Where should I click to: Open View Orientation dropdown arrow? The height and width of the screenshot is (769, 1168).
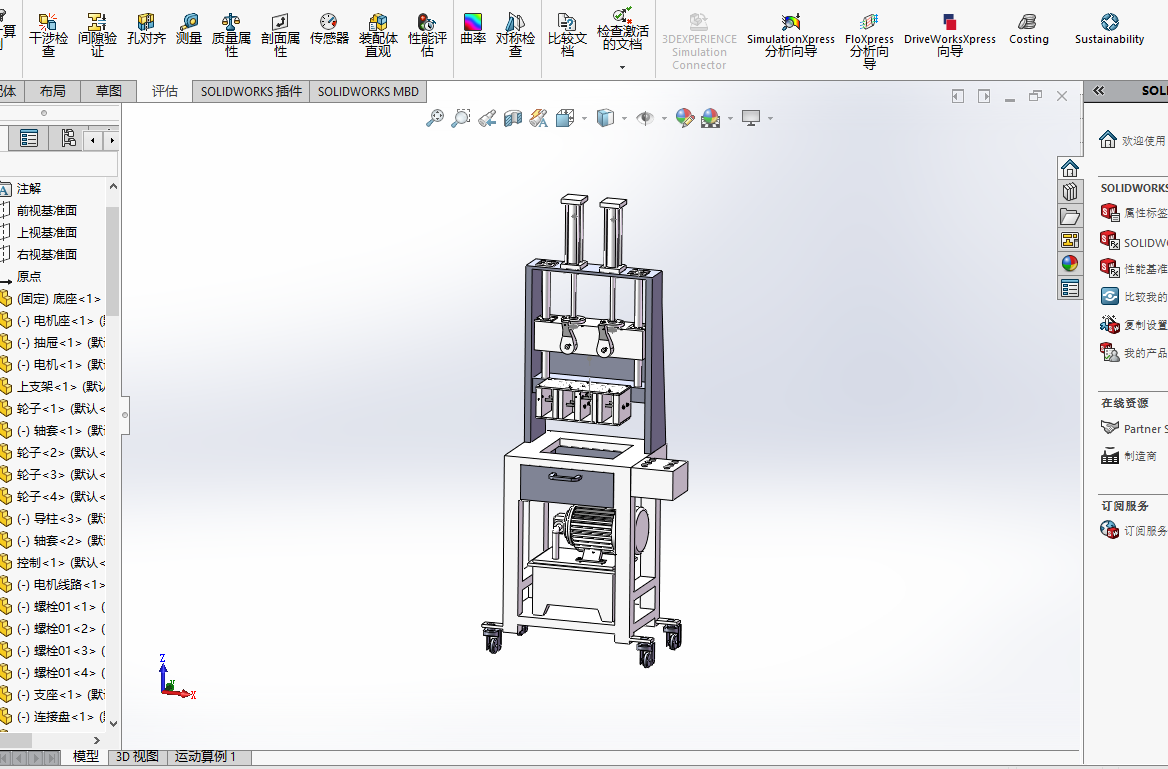[x=584, y=118]
